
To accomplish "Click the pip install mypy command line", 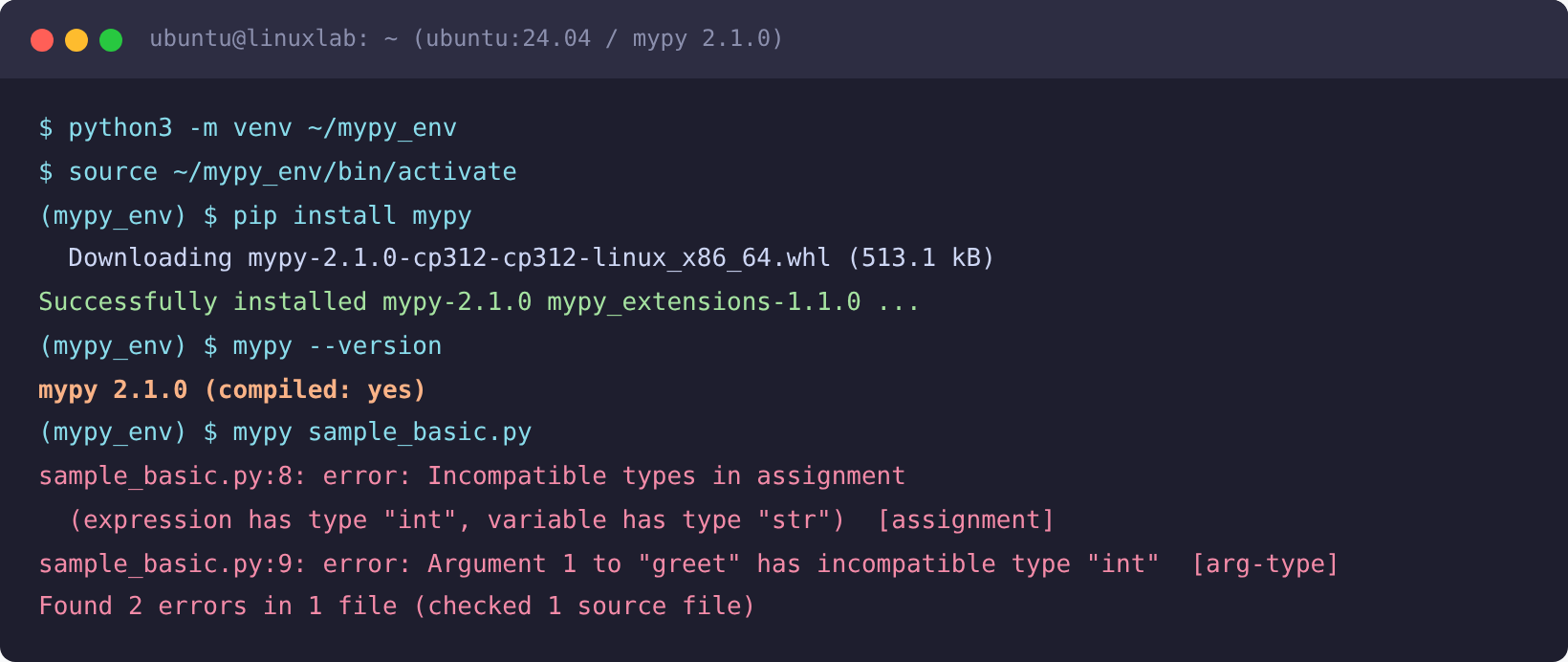I will click(255, 216).
